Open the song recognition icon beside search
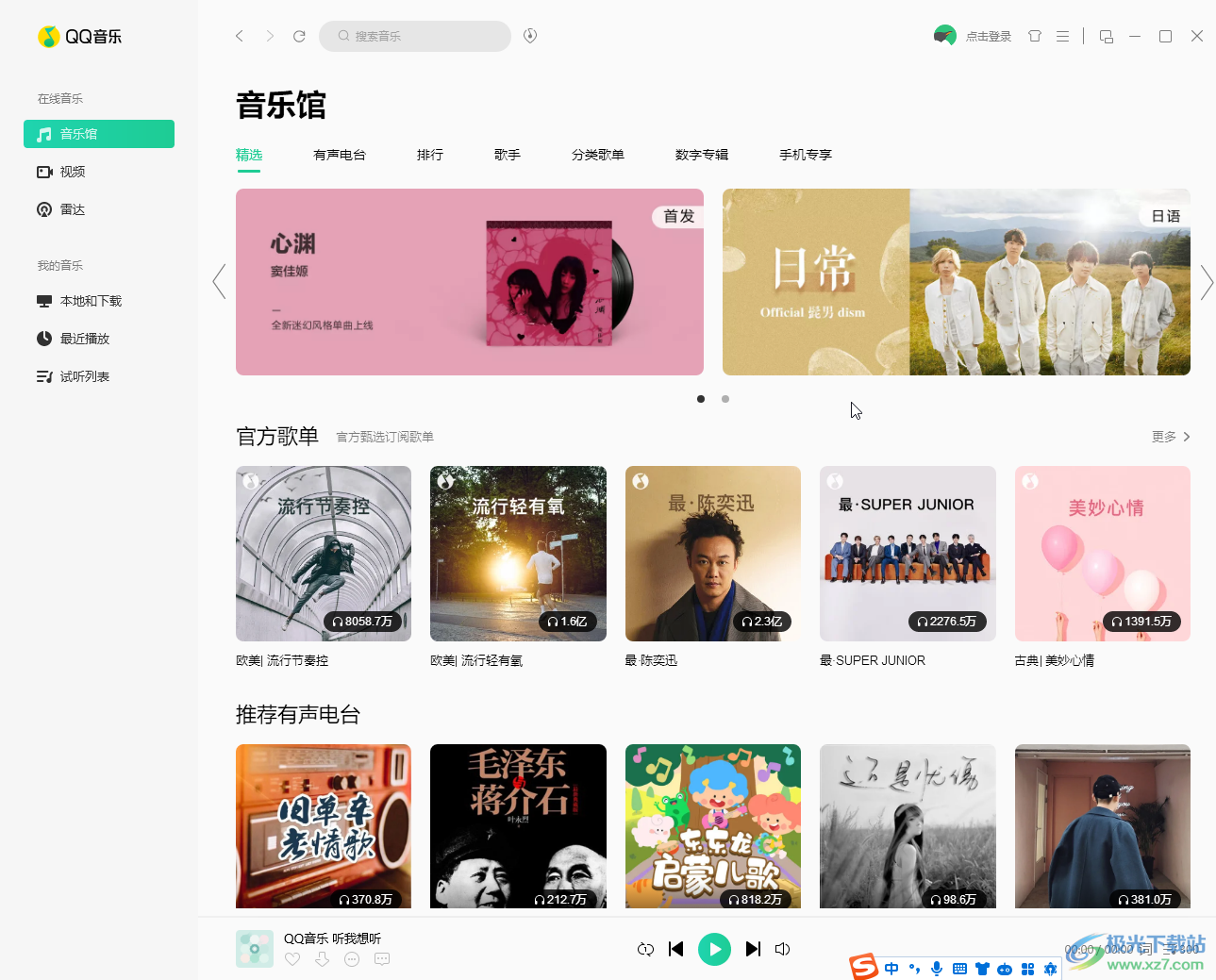Viewport: 1216px width, 980px height. point(530,36)
